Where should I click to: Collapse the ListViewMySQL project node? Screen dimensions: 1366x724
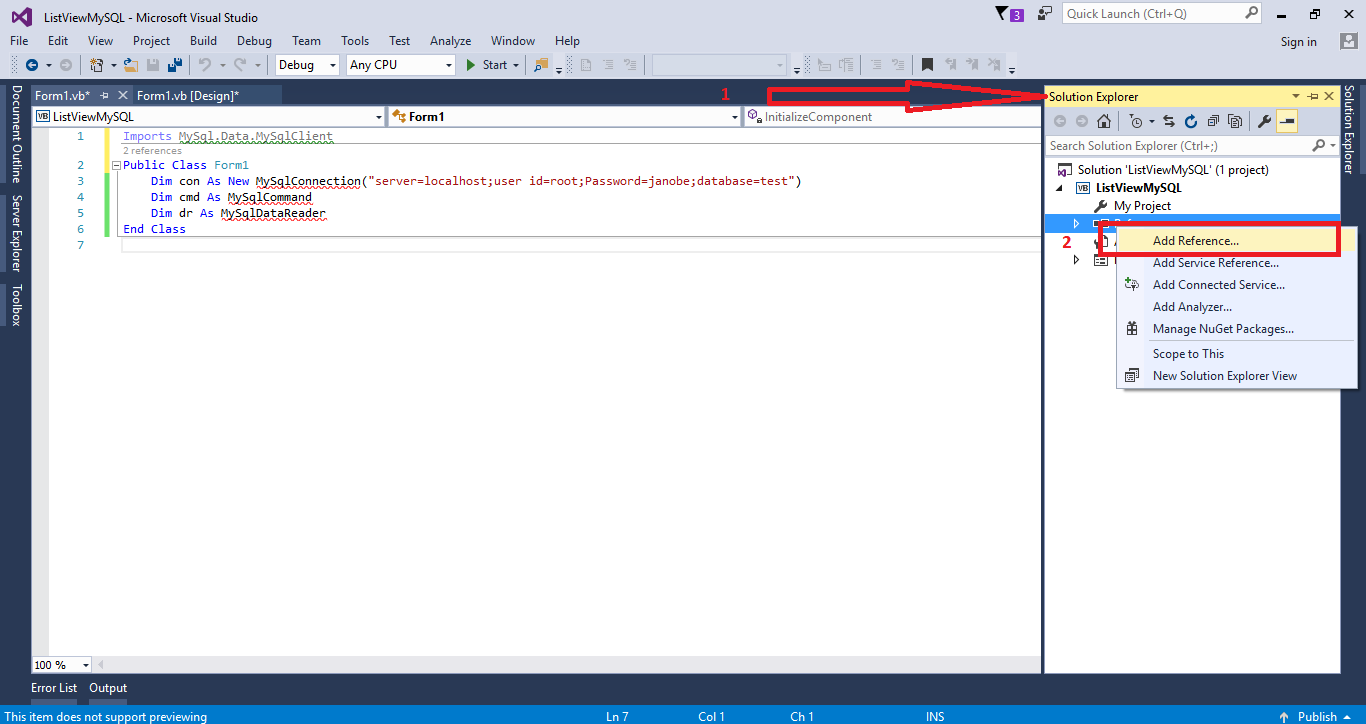tap(1060, 188)
